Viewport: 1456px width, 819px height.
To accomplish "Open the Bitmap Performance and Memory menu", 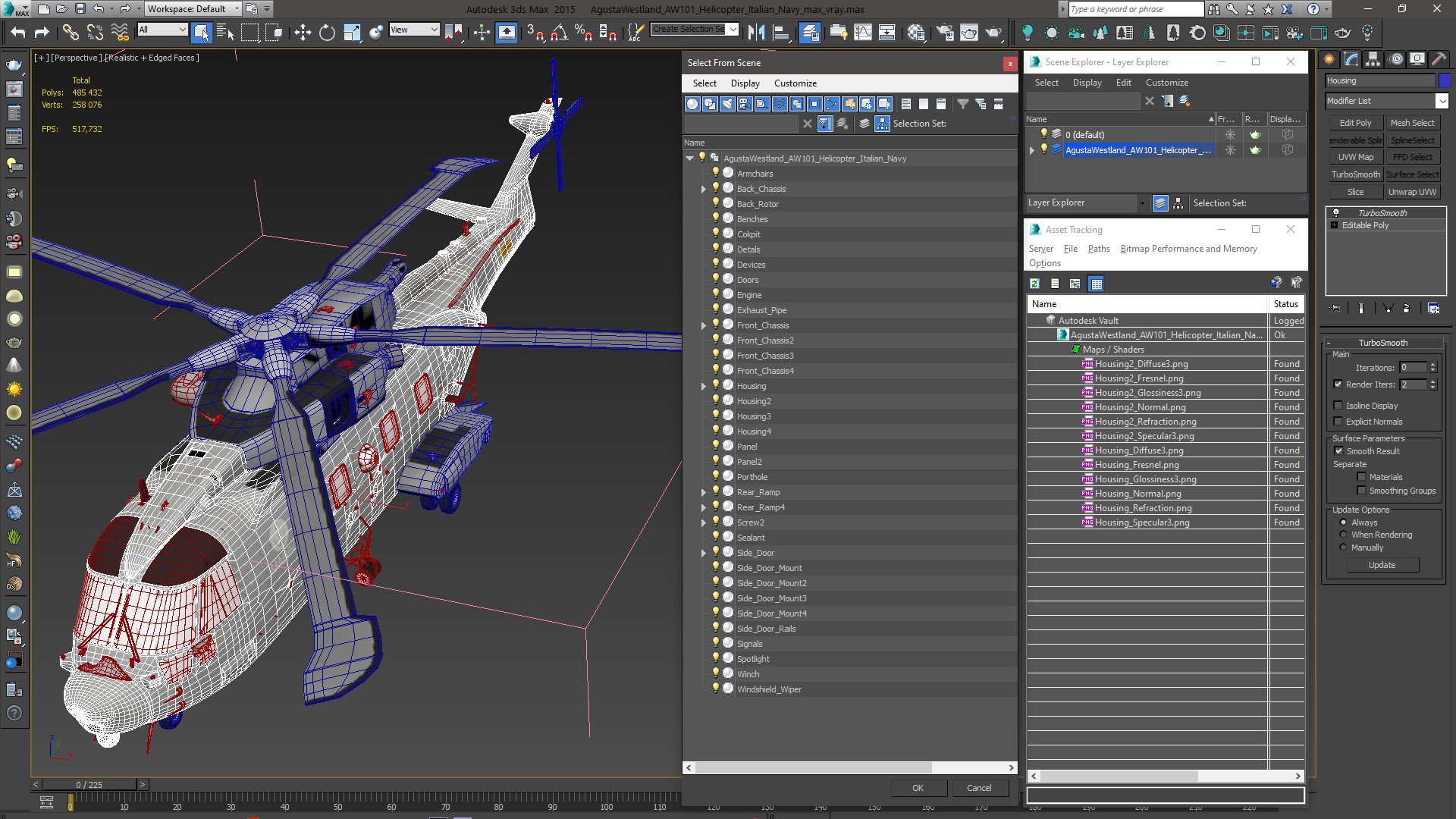I will click(1188, 249).
